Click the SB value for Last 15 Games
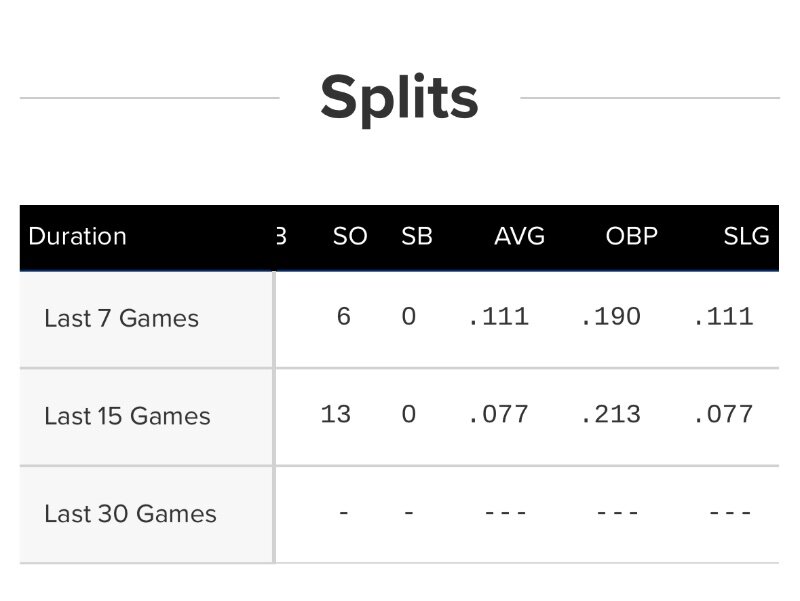Screen dimensions: 800x601 (x=408, y=414)
